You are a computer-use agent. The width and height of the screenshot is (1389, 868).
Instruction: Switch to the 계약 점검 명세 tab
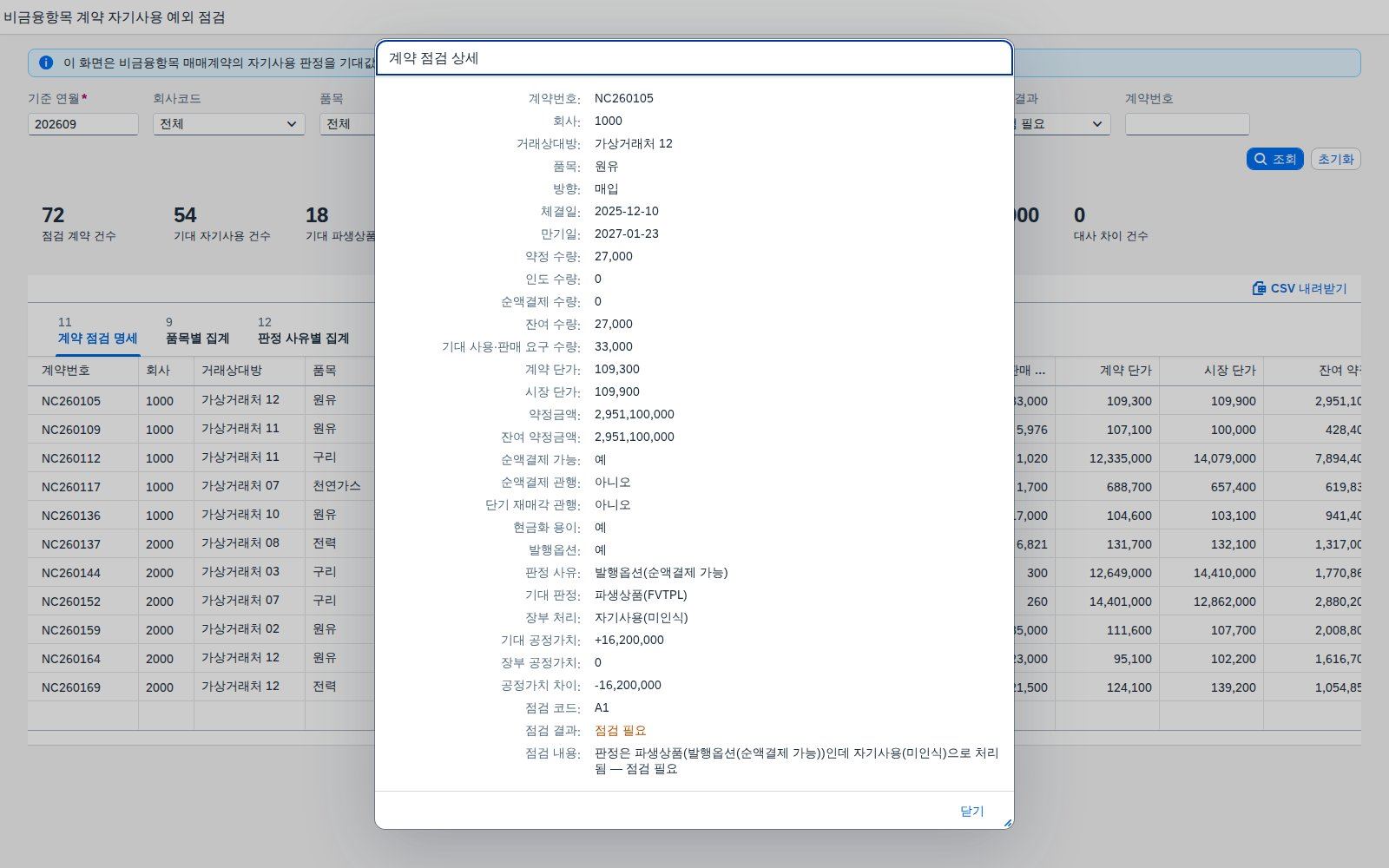[x=97, y=331]
